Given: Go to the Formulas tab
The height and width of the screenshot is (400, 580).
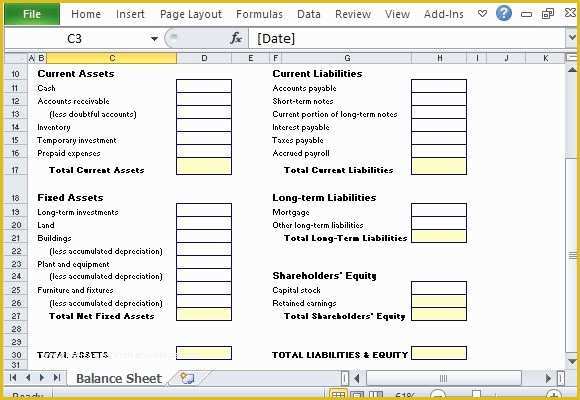Looking at the screenshot, I should [x=259, y=14].
